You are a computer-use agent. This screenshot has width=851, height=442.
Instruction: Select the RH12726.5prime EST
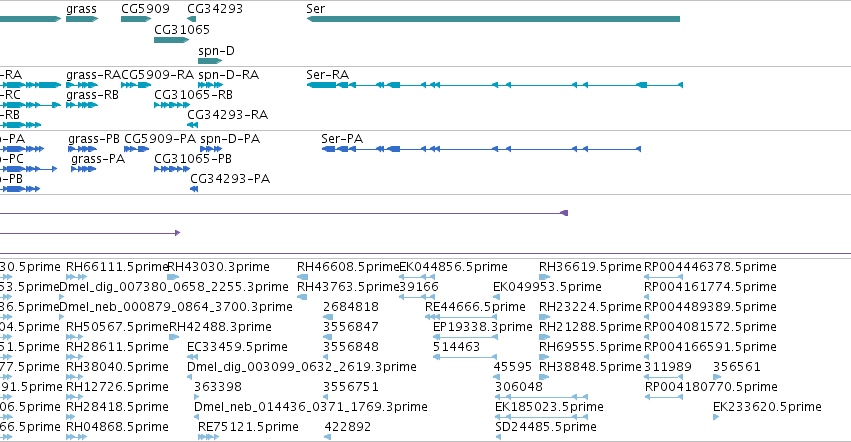click(74, 397)
